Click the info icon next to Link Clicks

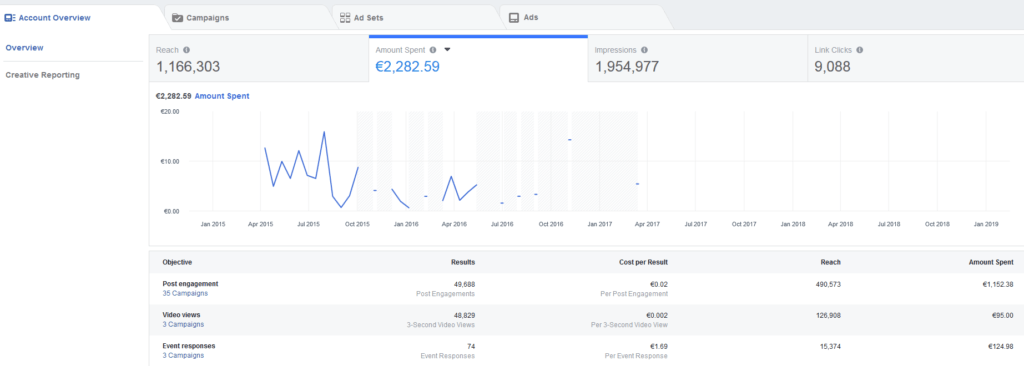click(859, 50)
